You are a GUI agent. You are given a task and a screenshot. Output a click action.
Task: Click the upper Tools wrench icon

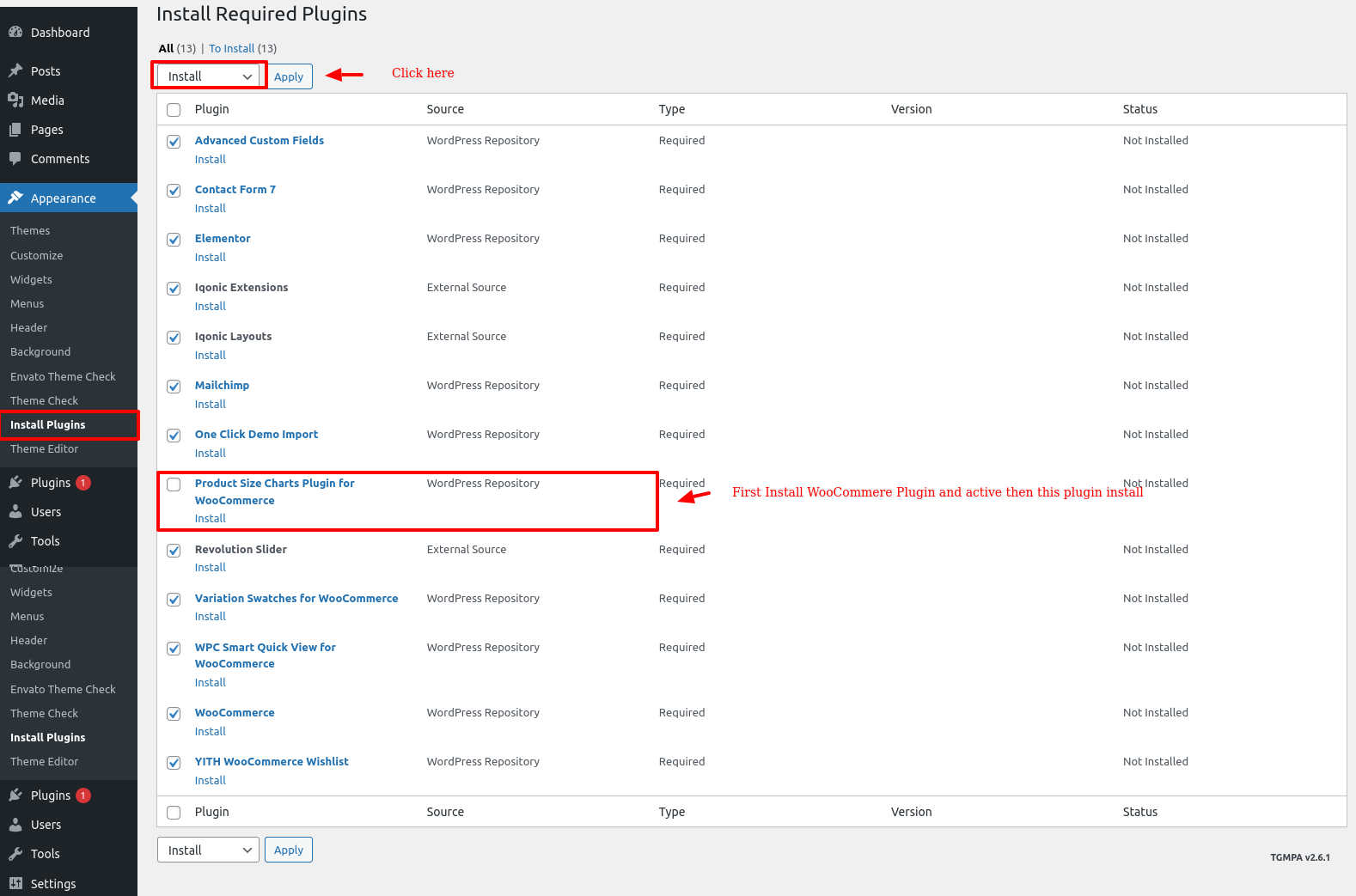click(x=15, y=540)
